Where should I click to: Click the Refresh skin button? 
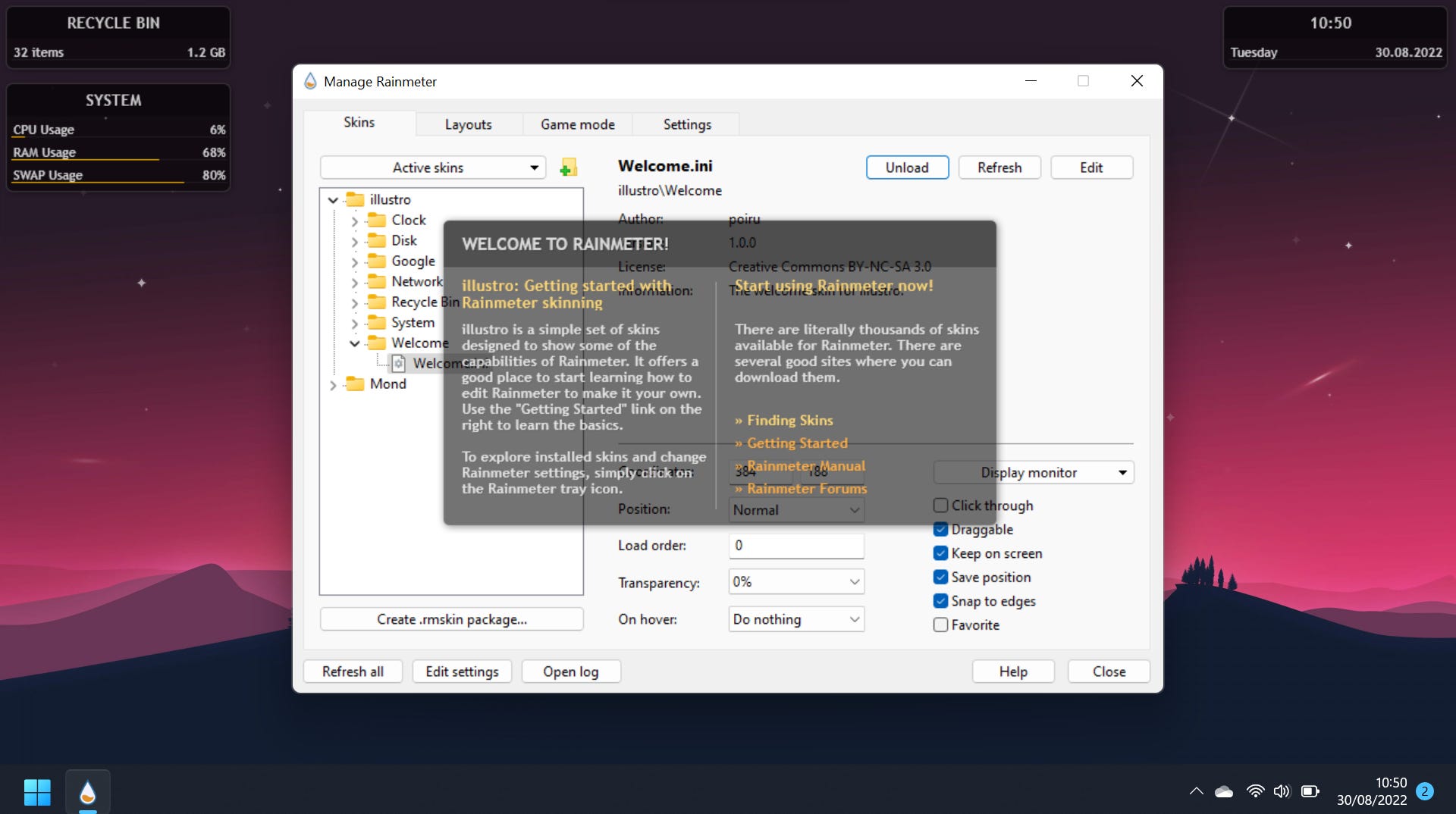999,167
